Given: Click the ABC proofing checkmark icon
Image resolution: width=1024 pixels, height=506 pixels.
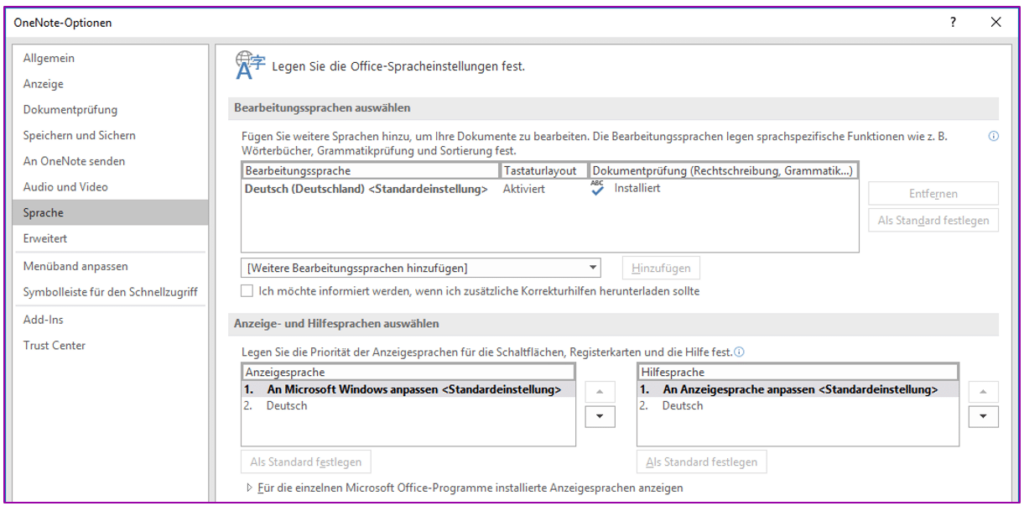Looking at the screenshot, I should tap(598, 189).
